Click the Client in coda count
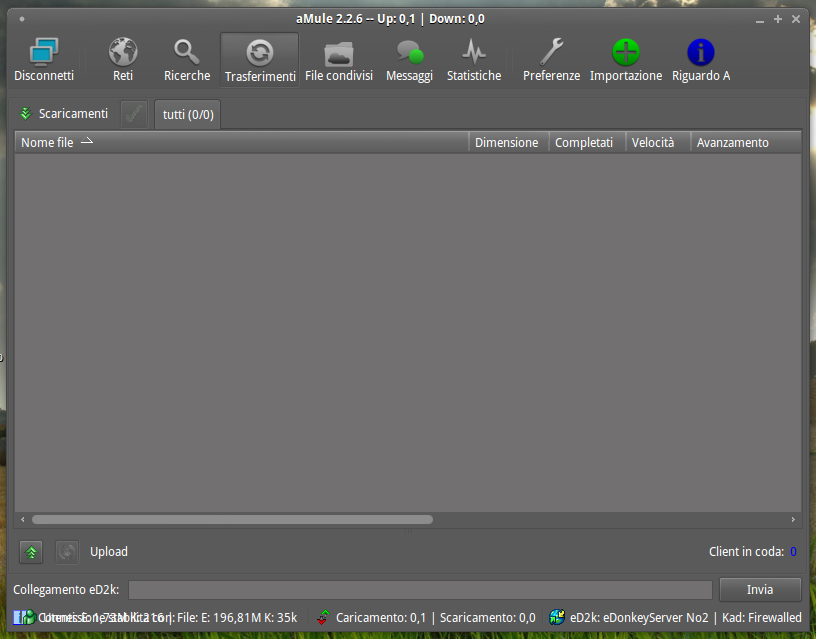 pos(793,552)
